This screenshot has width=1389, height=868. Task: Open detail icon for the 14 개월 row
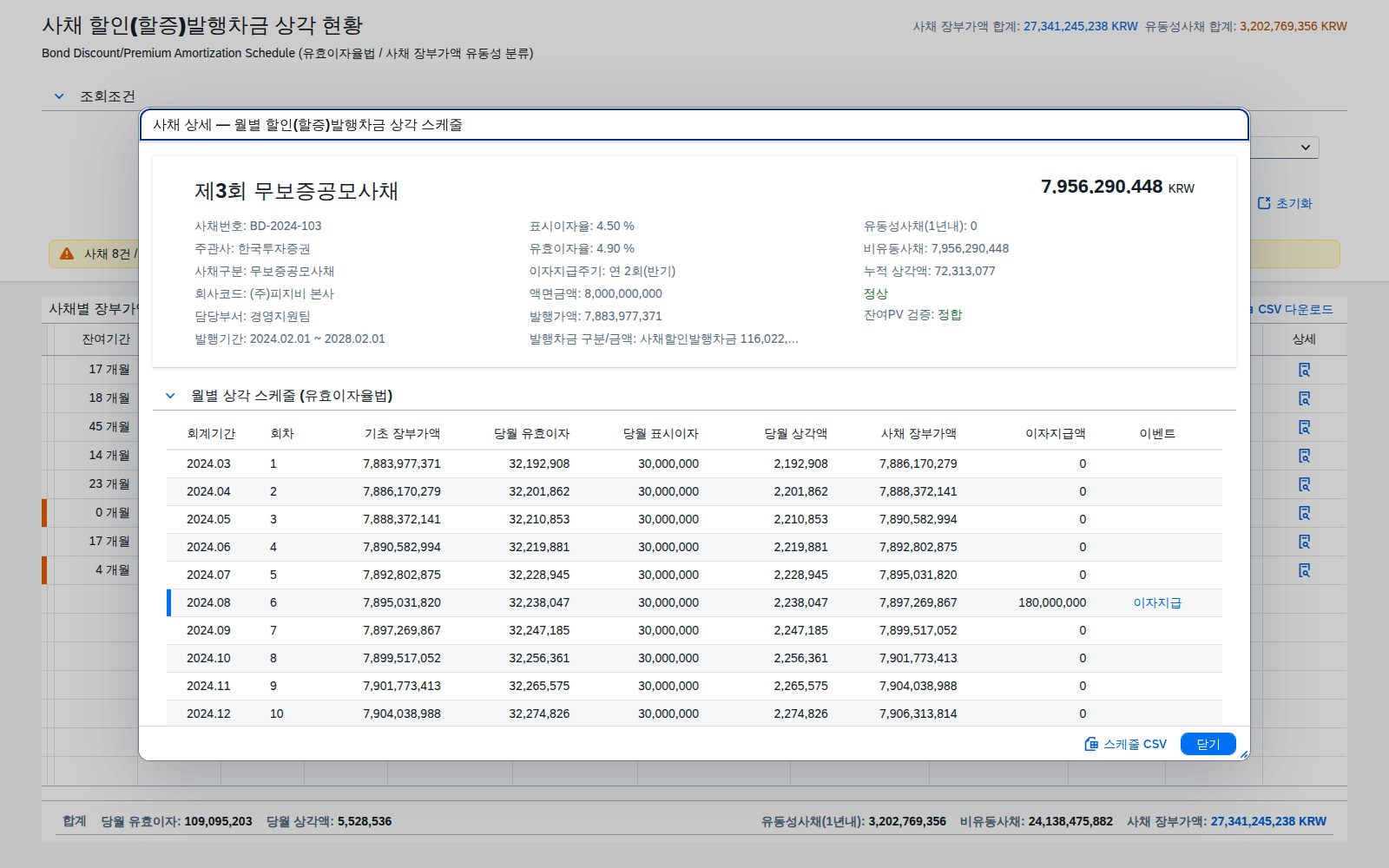click(1304, 456)
